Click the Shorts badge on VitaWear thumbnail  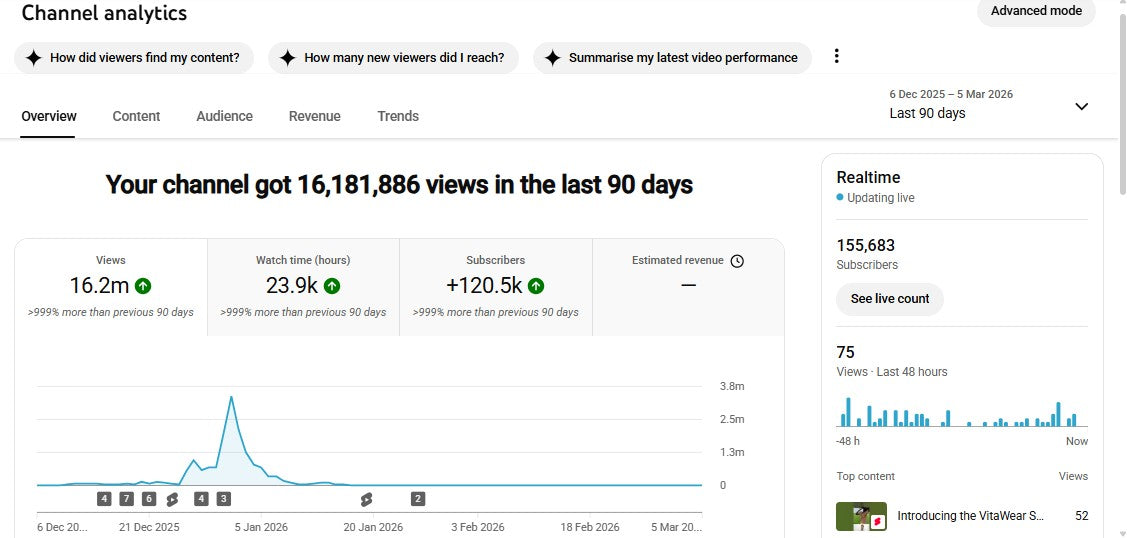877,522
